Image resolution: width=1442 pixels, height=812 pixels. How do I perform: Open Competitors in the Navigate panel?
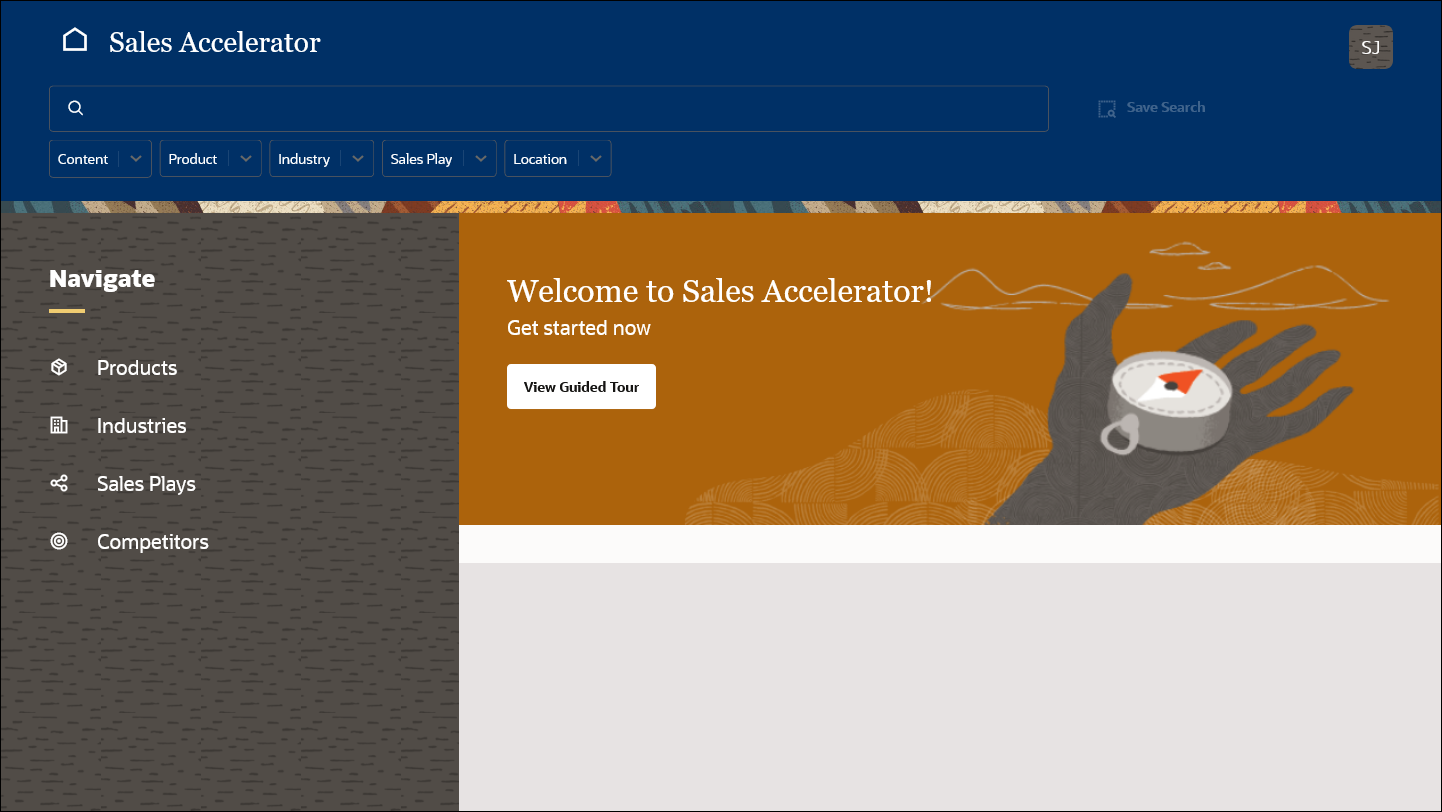coord(152,541)
